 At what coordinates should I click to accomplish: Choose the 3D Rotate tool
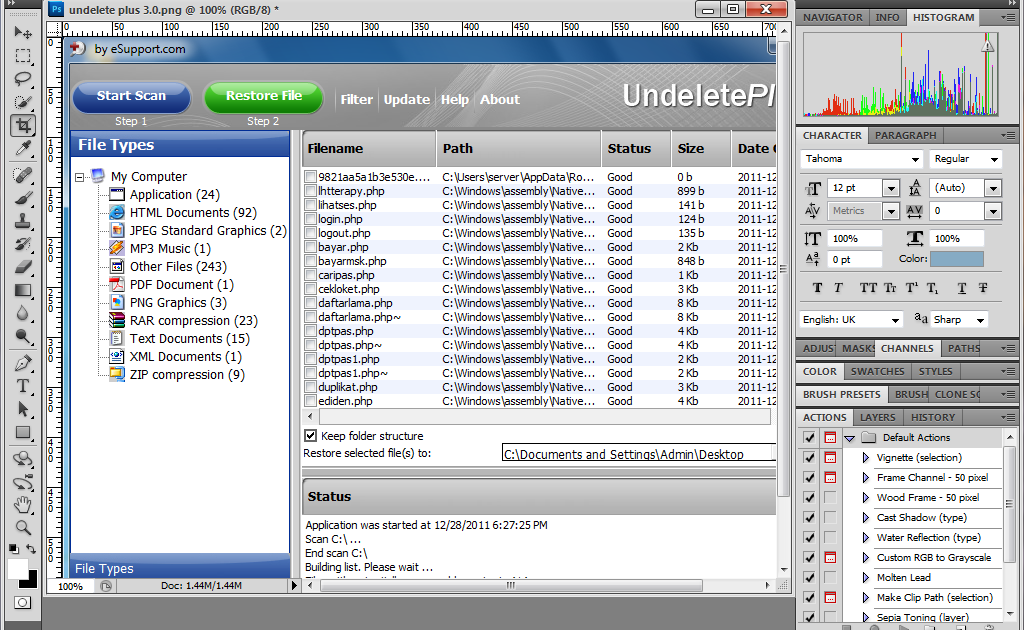[23, 458]
